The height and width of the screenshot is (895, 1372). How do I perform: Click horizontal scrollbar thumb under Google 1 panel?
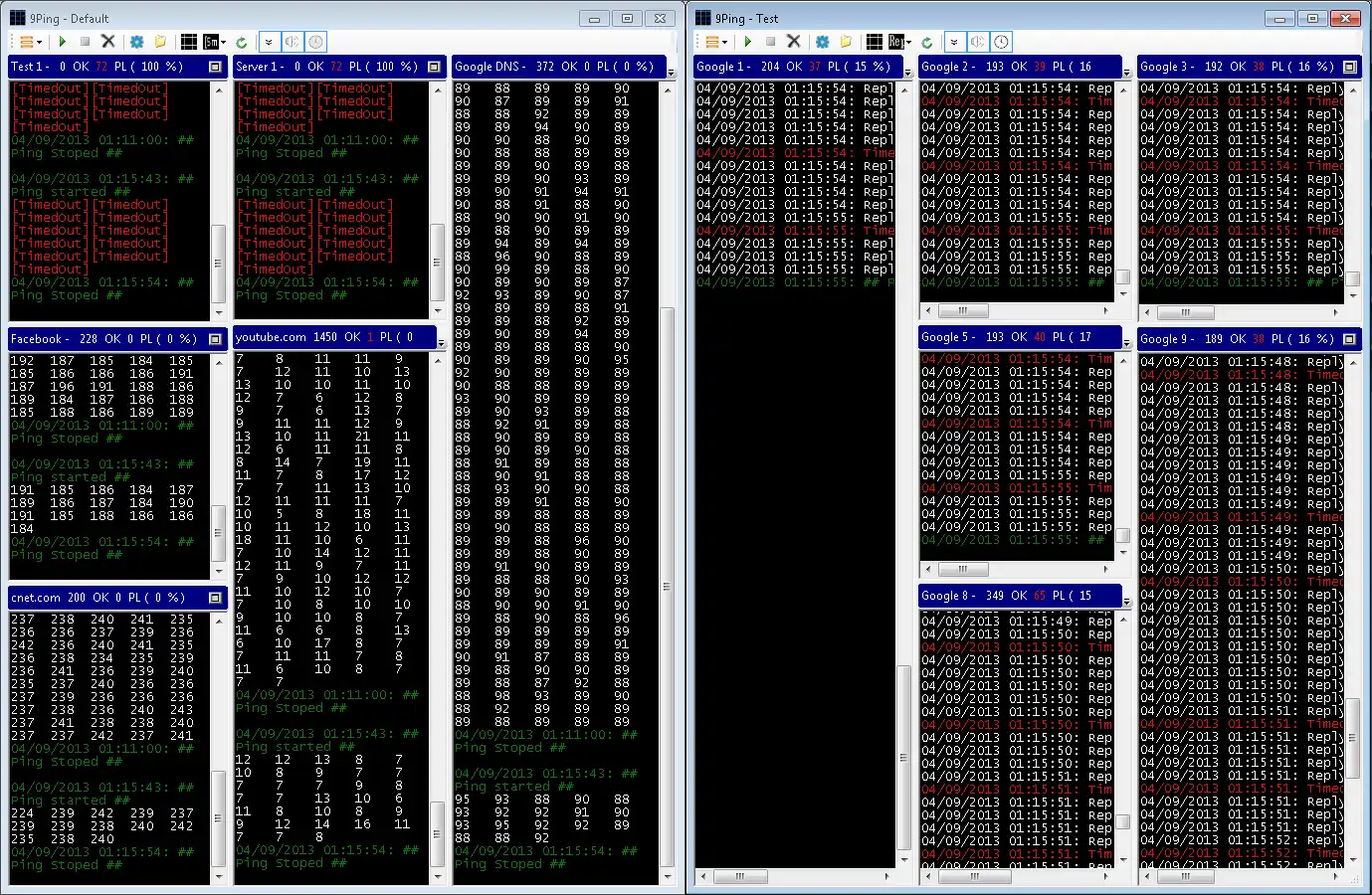740,877
